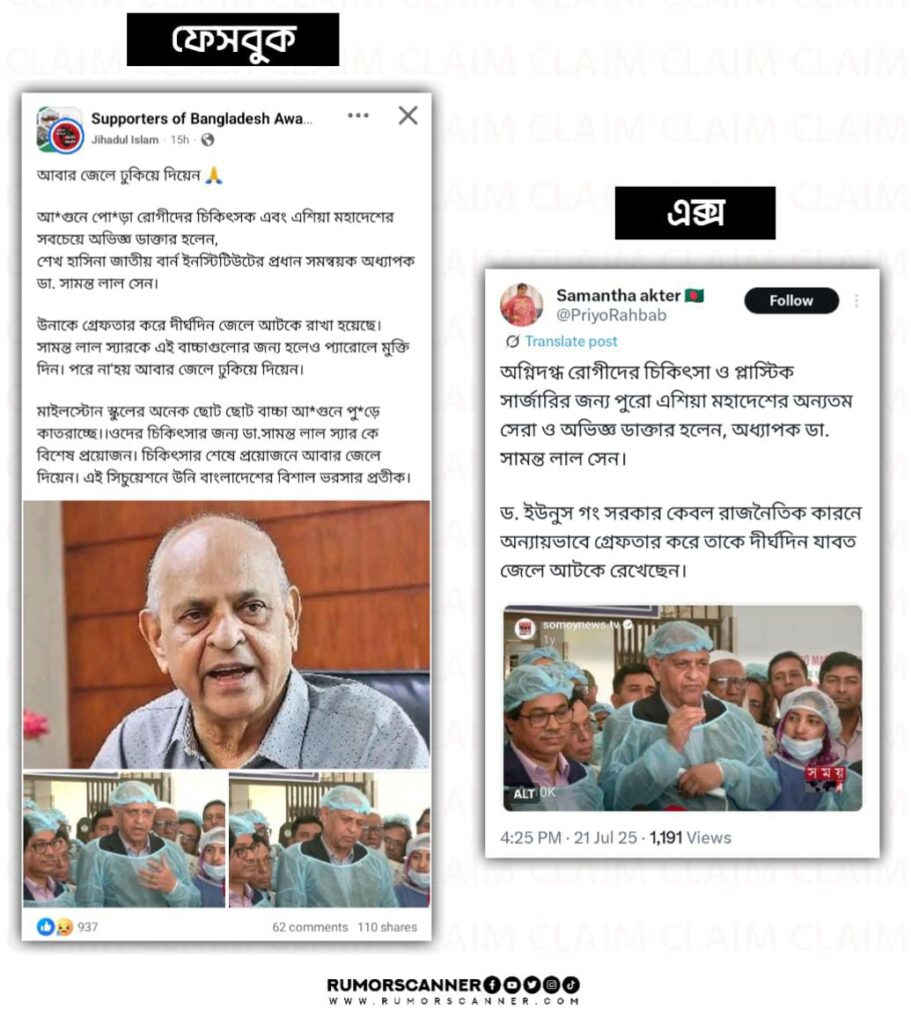View the 62 comments on Facebook post

click(x=310, y=927)
